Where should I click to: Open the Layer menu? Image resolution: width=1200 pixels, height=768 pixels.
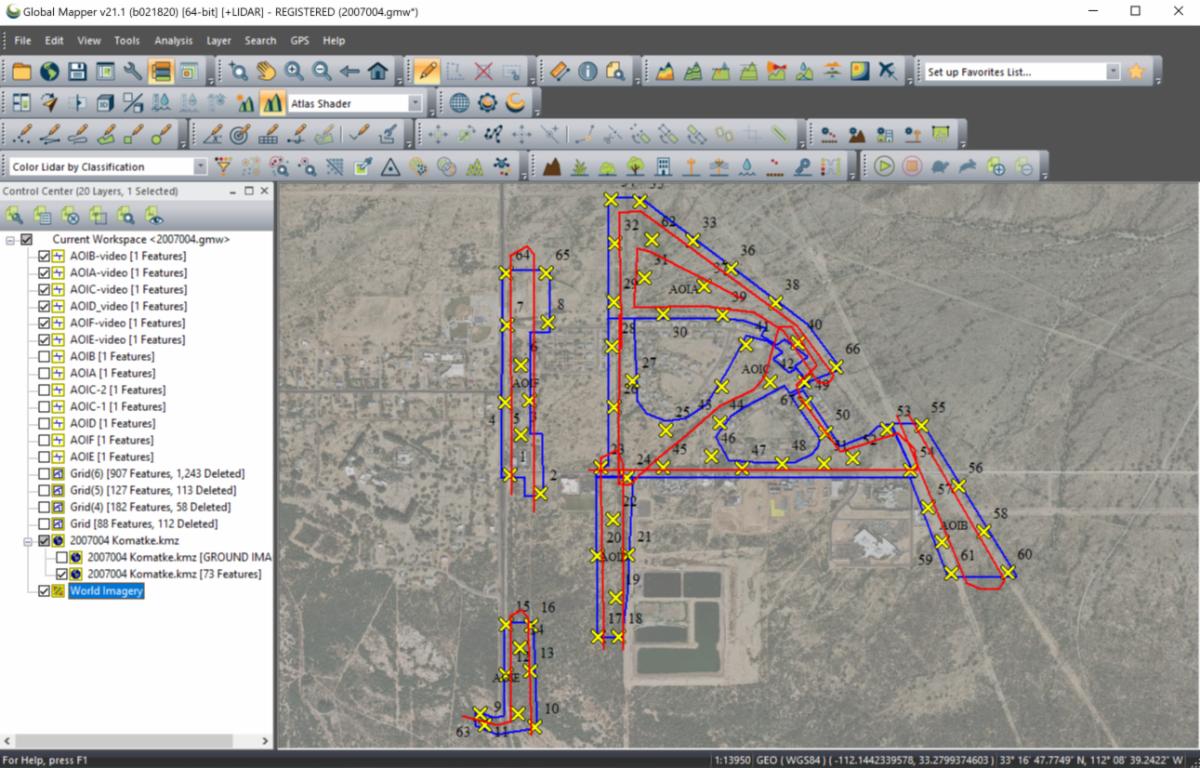(x=218, y=41)
